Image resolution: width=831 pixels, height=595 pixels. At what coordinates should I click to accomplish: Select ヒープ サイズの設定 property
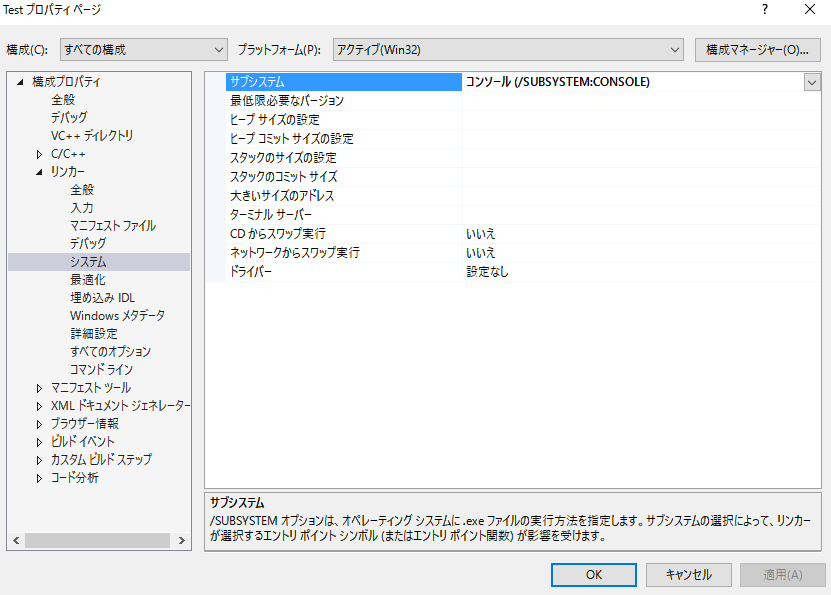click(x=344, y=120)
